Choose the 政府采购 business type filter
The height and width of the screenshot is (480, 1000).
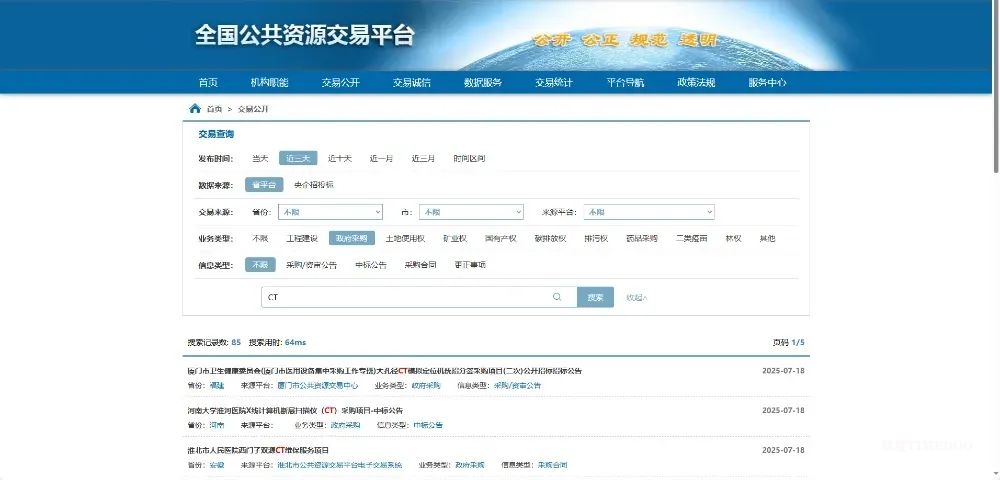click(x=352, y=238)
